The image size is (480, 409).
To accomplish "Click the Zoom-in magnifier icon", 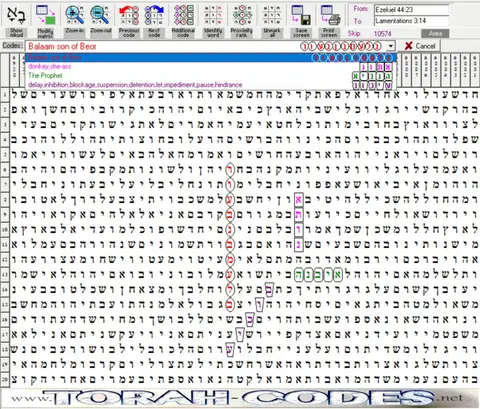I will coord(75,15).
